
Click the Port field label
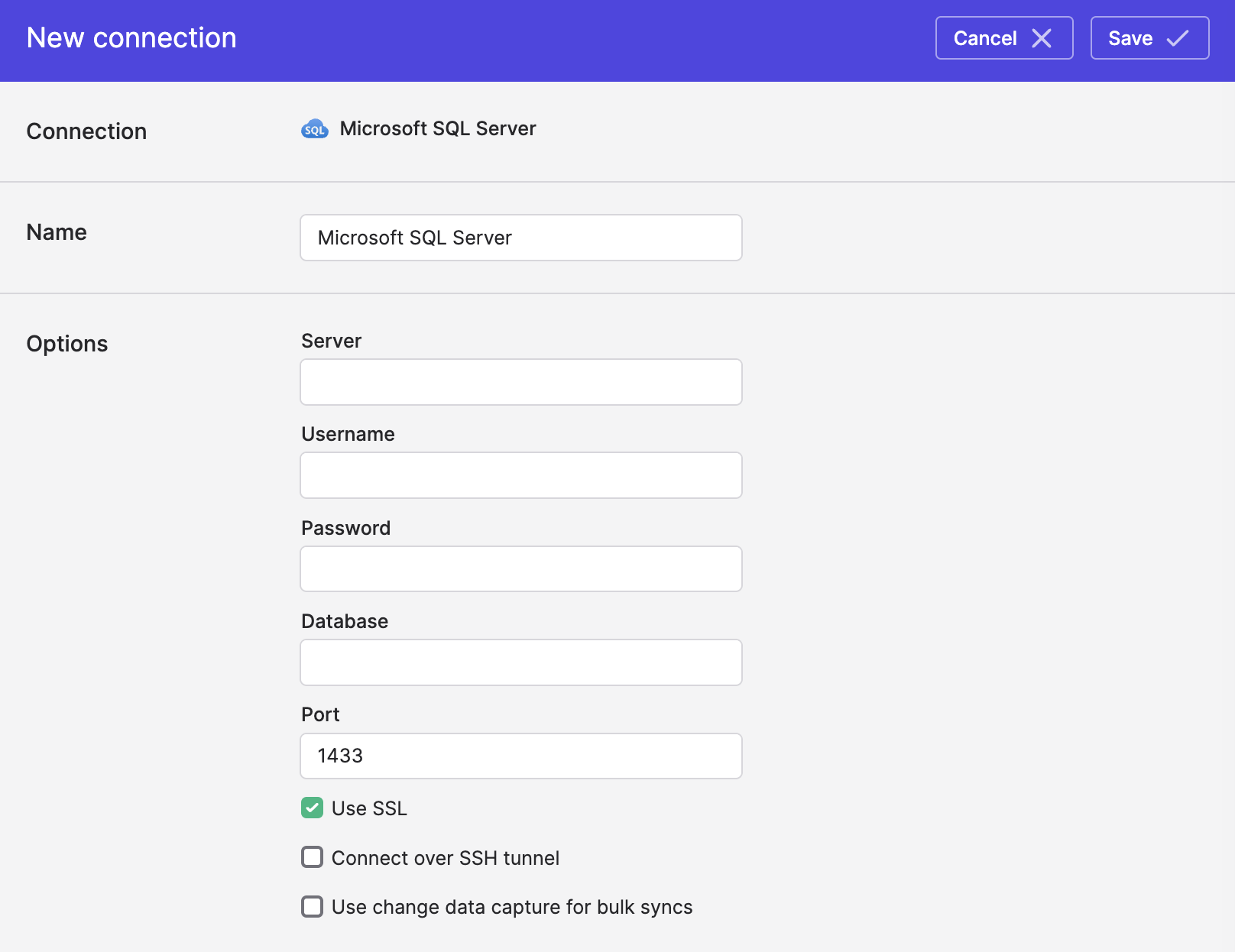(x=320, y=714)
